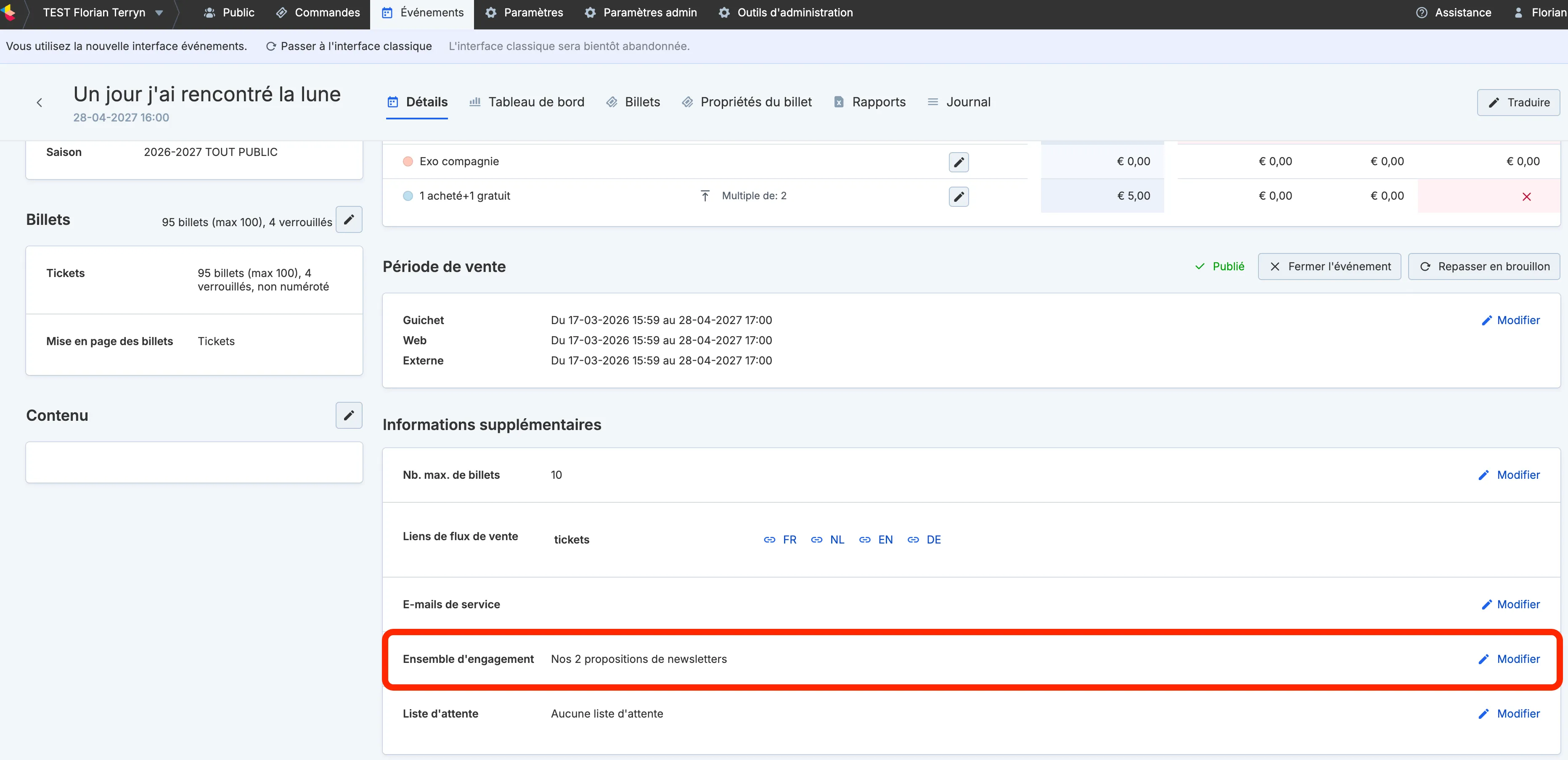Edit the Contenu section with pencil icon

(349, 415)
